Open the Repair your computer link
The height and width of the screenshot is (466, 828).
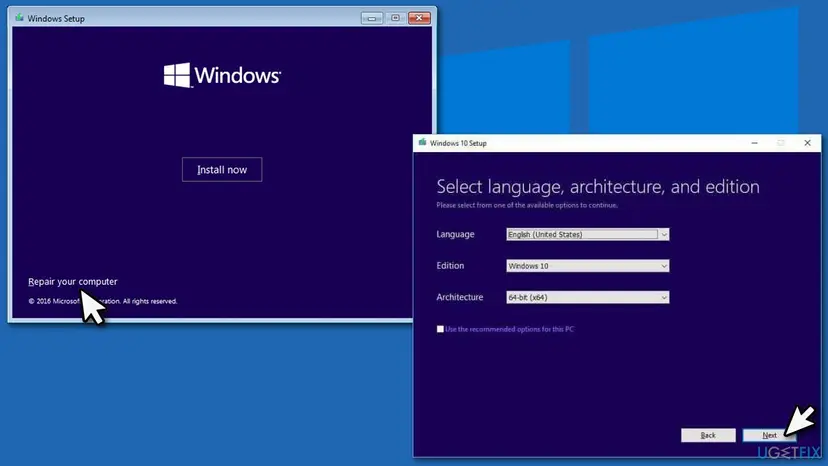[73, 282]
